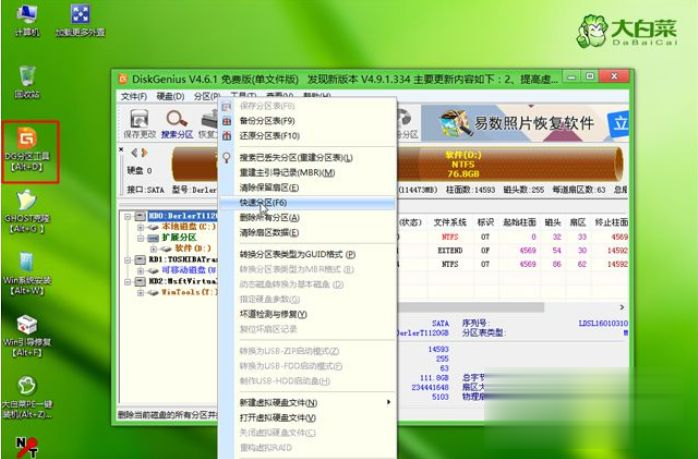
Task: Expand the 软件(D:) tree node
Action: [154, 248]
